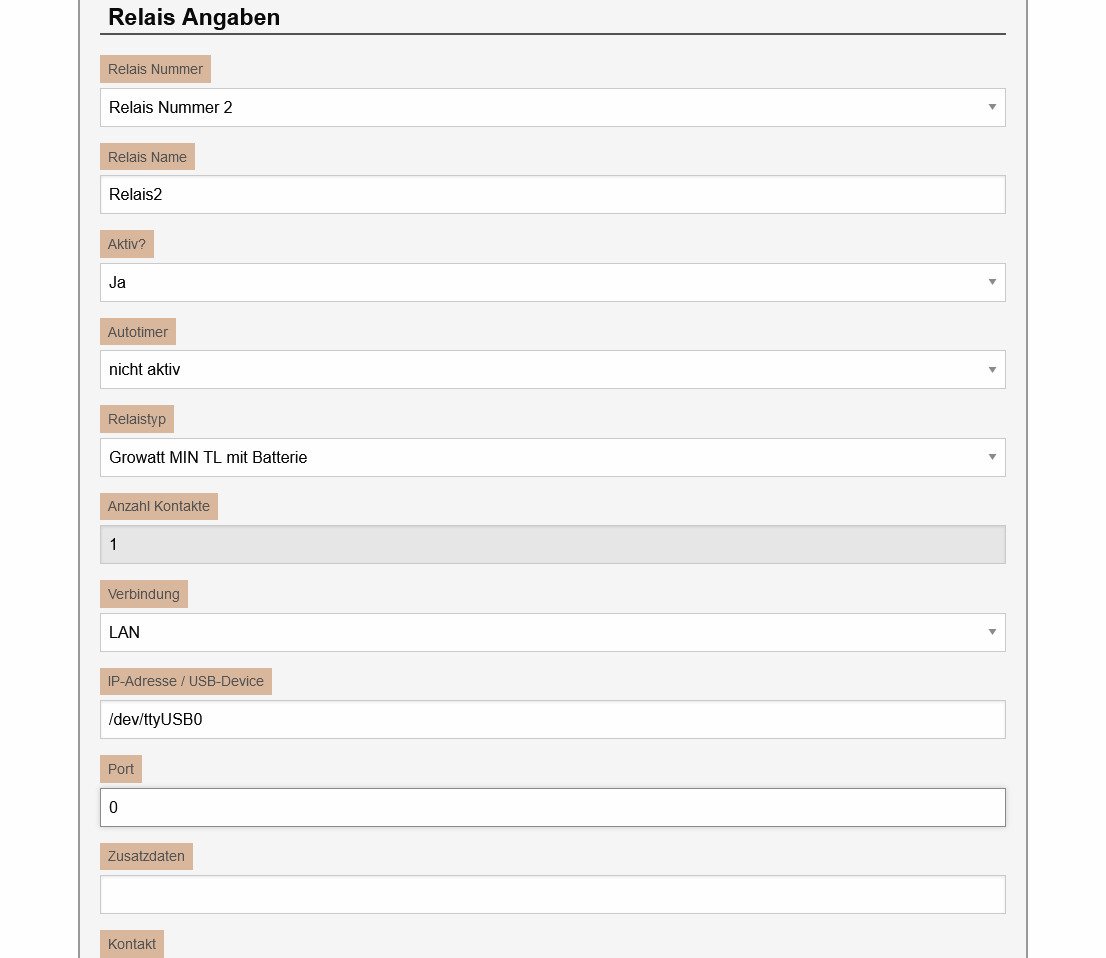The height and width of the screenshot is (958, 1106).
Task: Expand the Aktiv? dropdown showing Ja
Action: (x=552, y=282)
